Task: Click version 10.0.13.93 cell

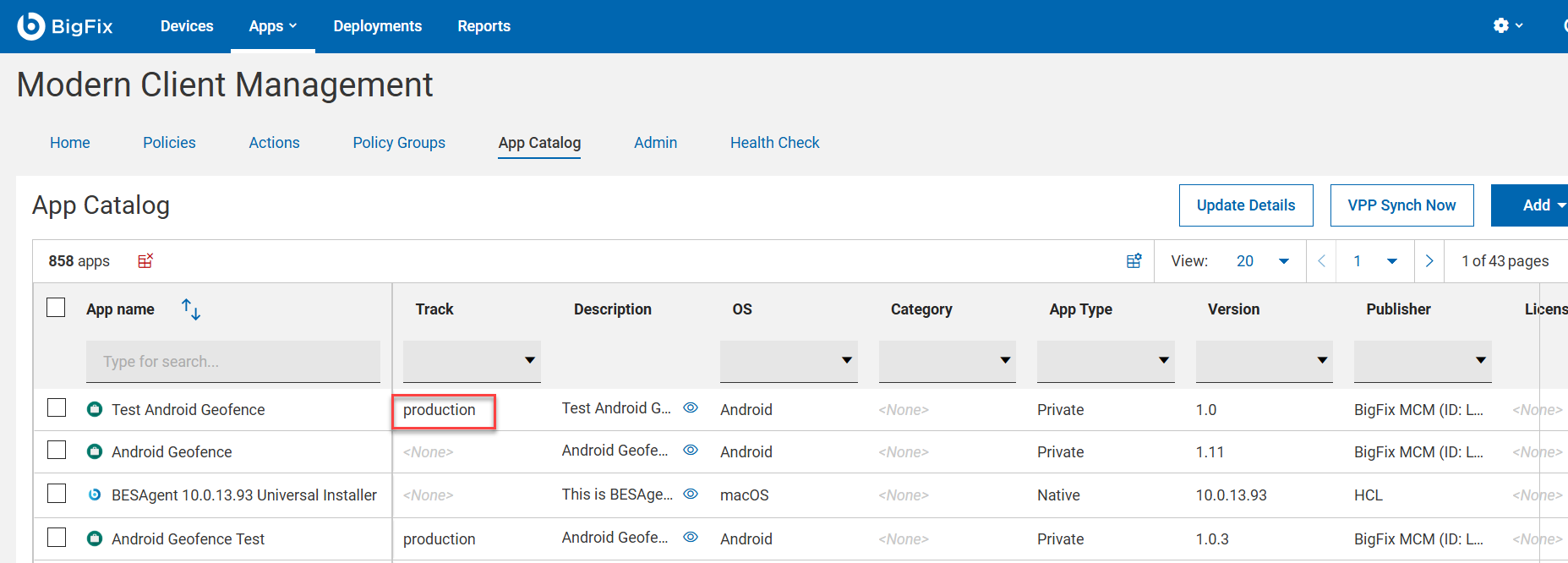Action: [1232, 495]
